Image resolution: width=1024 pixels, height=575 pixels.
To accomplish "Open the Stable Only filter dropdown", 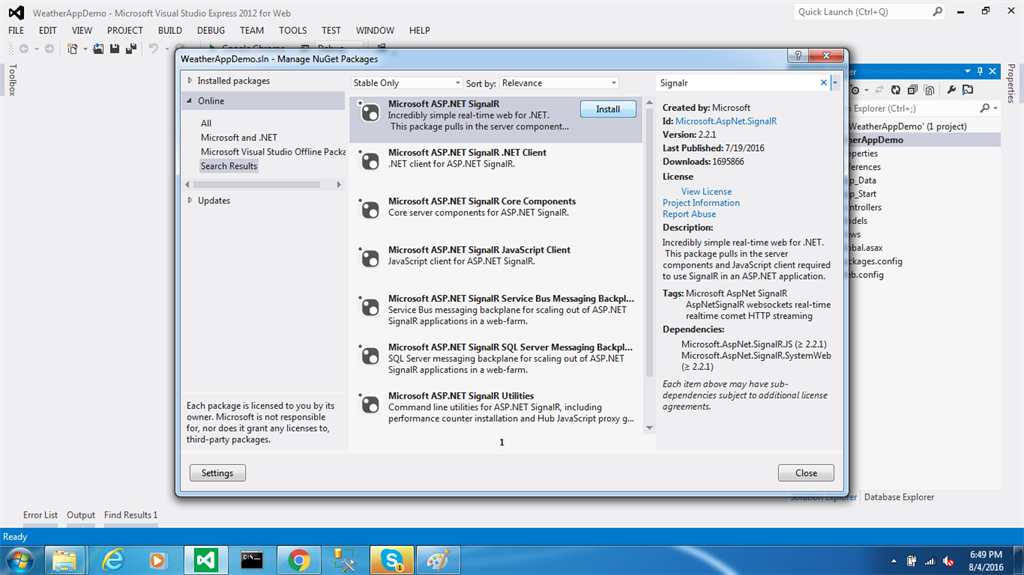I will (x=407, y=83).
